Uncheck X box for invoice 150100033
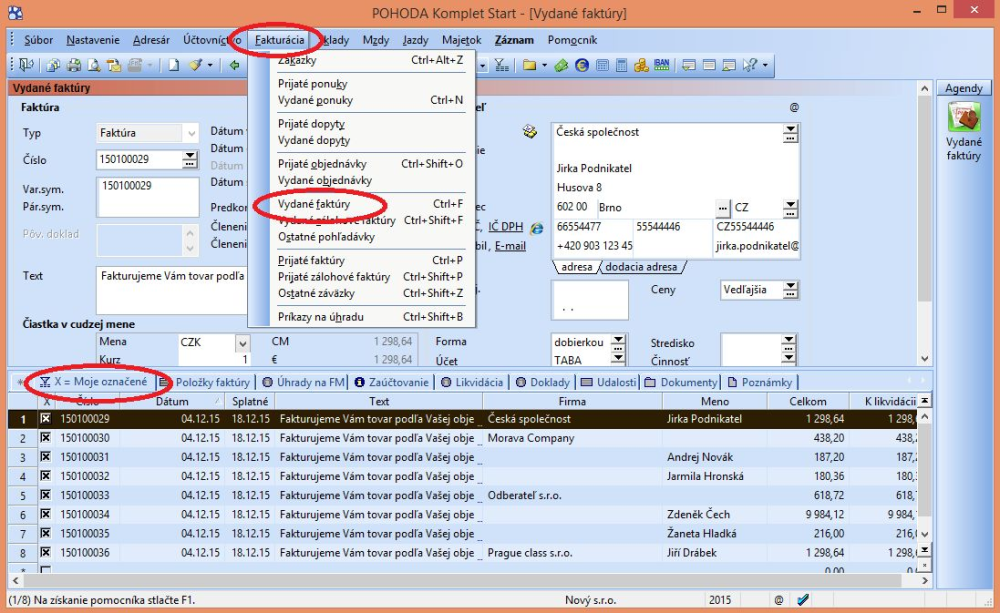The image size is (1000, 613). [45, 495]
